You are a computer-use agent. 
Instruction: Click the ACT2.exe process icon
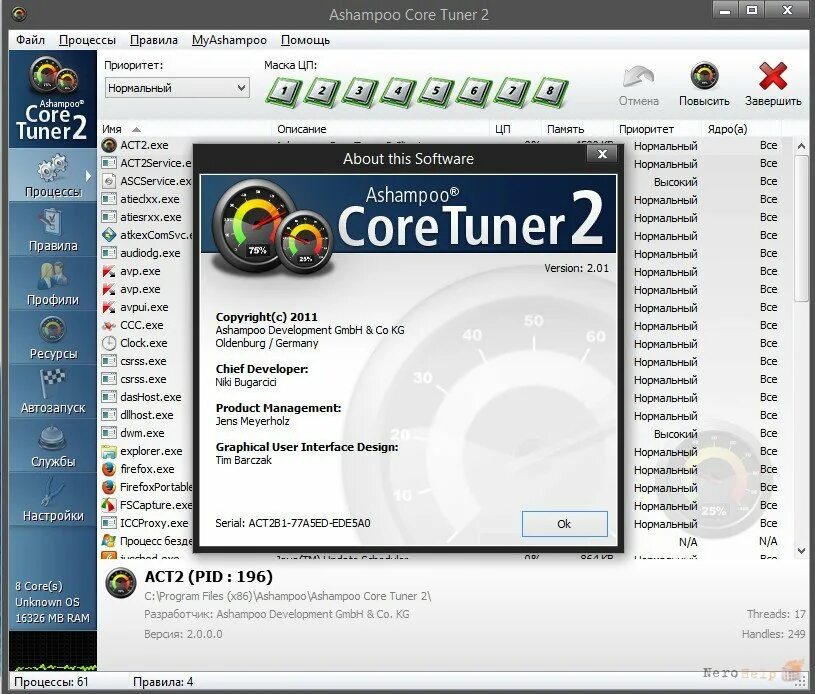pyautogui.click(x=109, y=145)
